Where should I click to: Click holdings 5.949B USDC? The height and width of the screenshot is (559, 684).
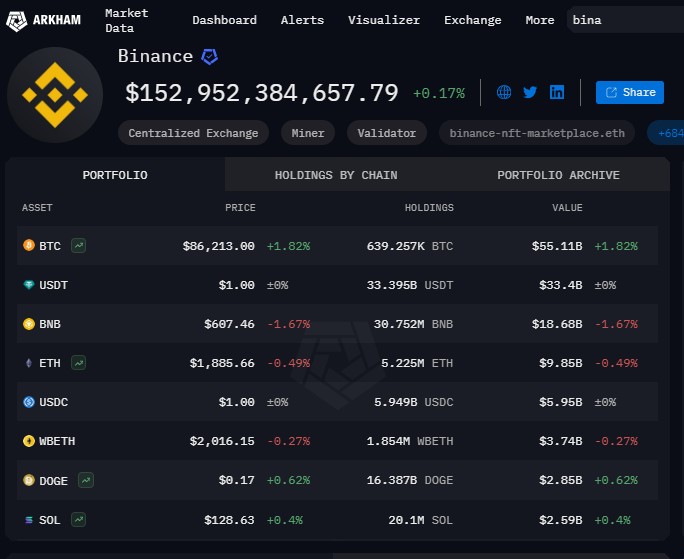pos(414,402)
